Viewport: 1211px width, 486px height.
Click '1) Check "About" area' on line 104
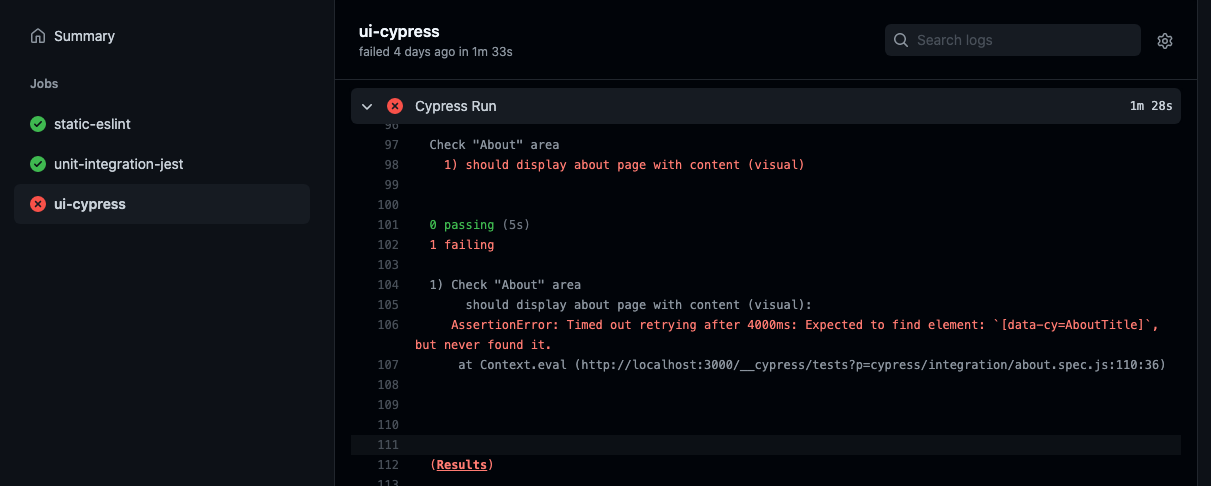[x=505, y=285]
